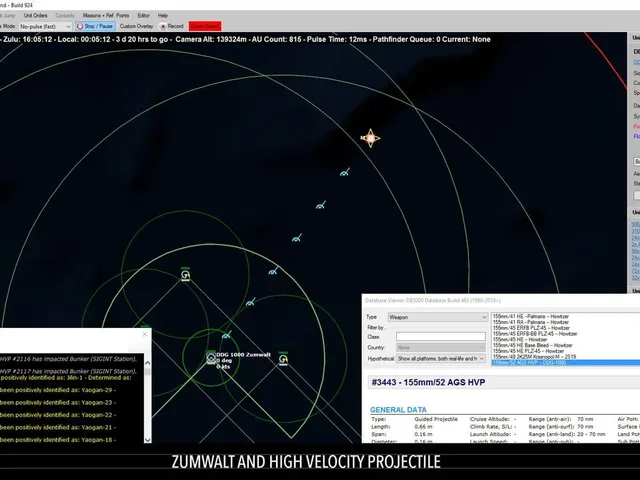640x480 pixels.
Task: Select 155mm/41 HE -Palmaria - Howitzer entry
Action: tap(531, 316)
